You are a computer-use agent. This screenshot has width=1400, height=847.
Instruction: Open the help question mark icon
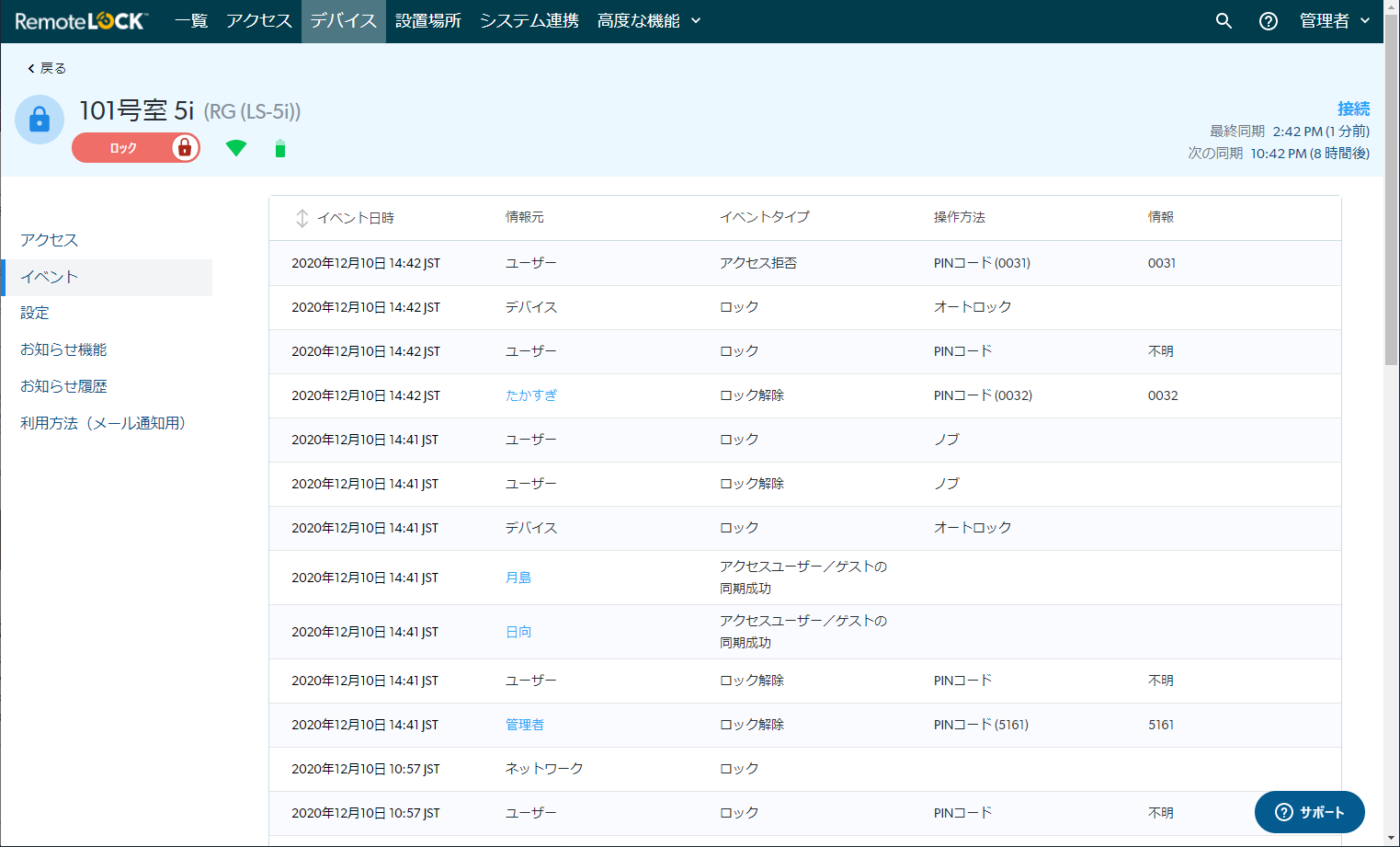tap(1269, 20)
